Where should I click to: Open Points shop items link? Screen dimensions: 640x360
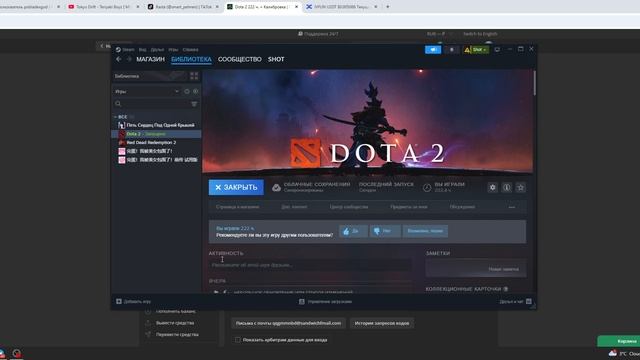coord(409,207)
